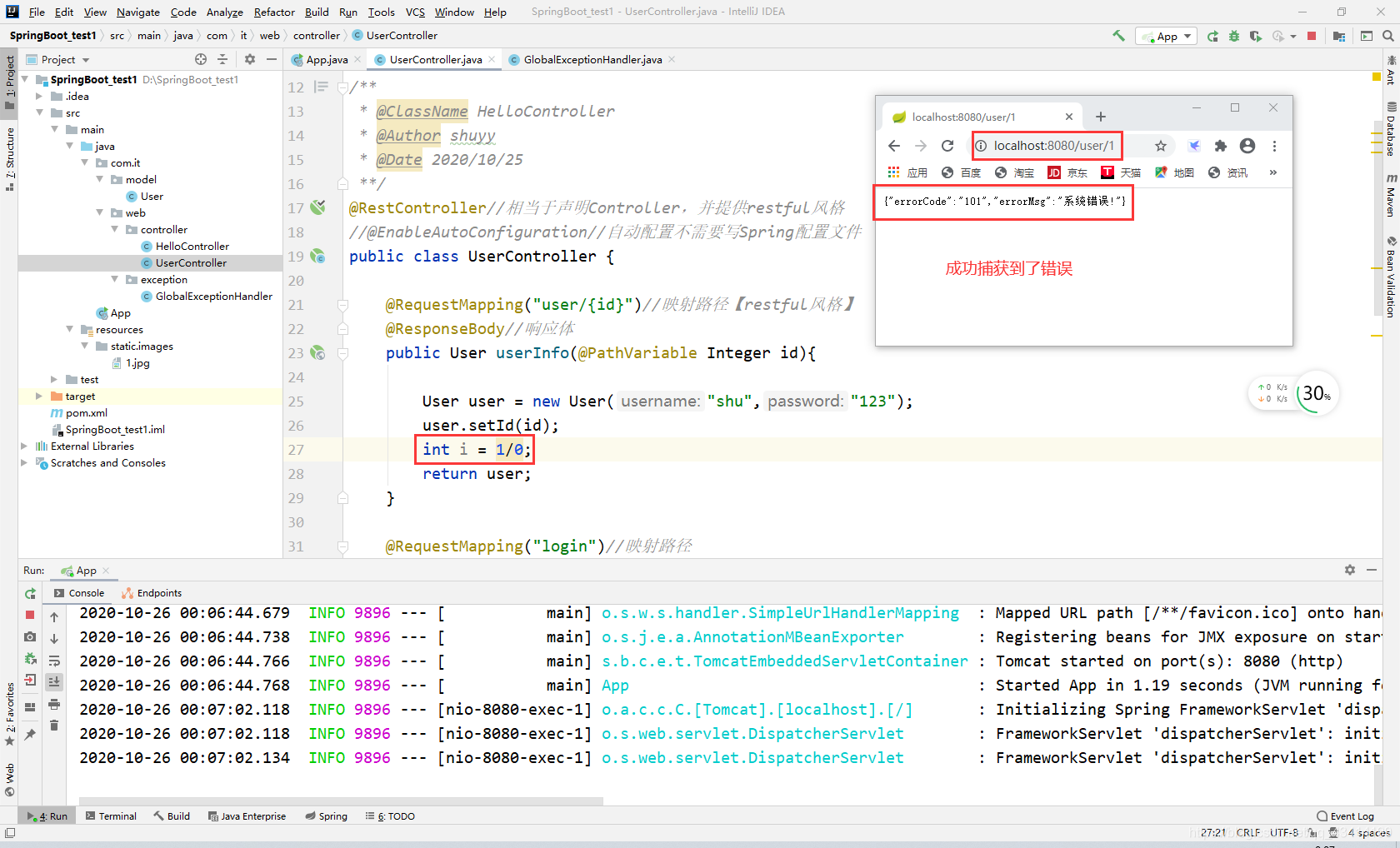Viewport: 1400px width, 848px height.
Task: Close the UserController.java tab
Action: click(x=492, y=59)
